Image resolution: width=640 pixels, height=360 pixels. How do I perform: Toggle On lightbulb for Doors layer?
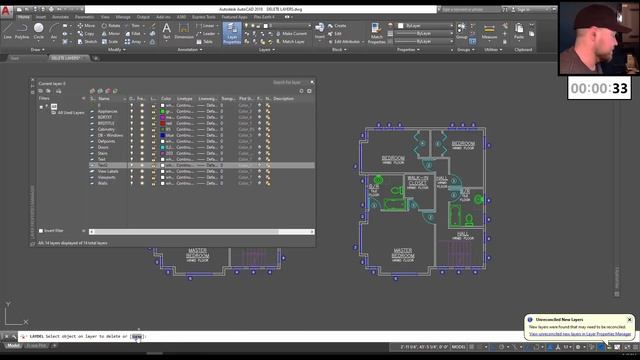point(131,147)
